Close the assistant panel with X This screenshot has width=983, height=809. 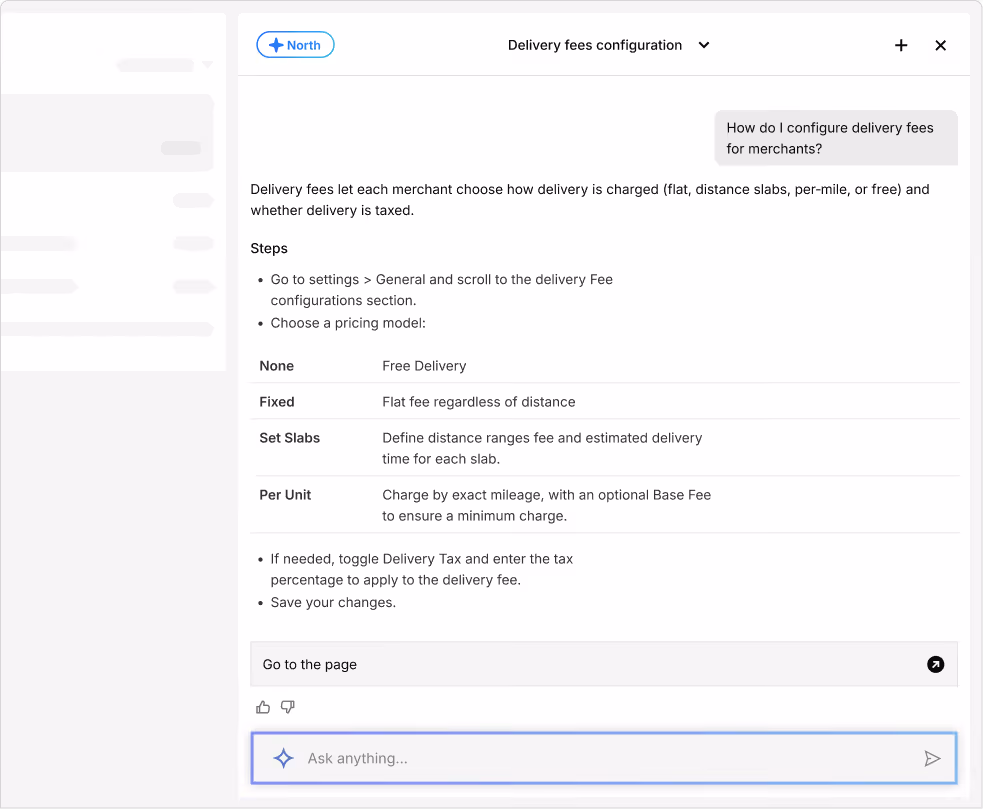tap(940, 45)
